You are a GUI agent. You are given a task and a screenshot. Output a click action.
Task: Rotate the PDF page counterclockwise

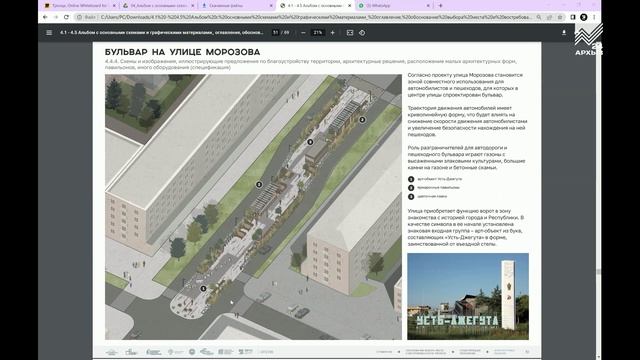tap(362, 33)
